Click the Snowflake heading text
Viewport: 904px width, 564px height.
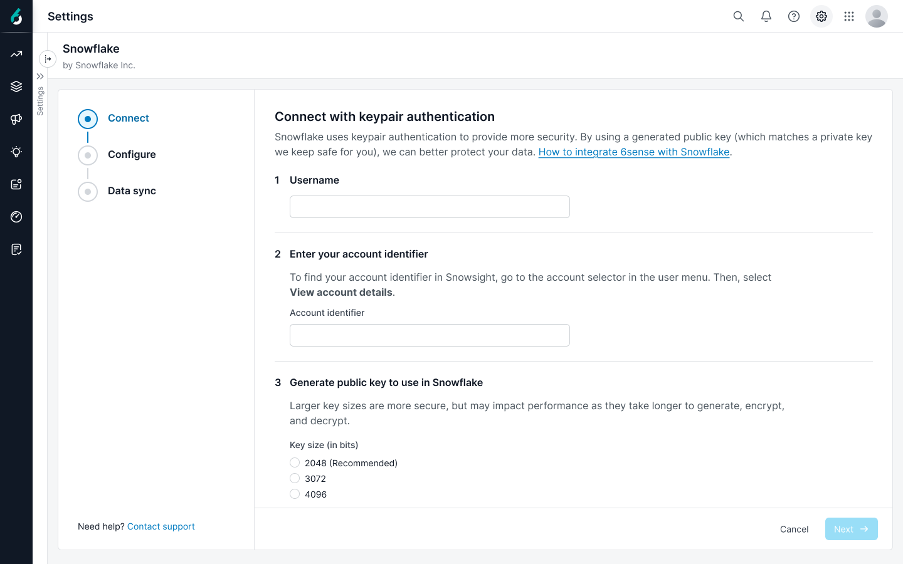(x=91, y=48)
